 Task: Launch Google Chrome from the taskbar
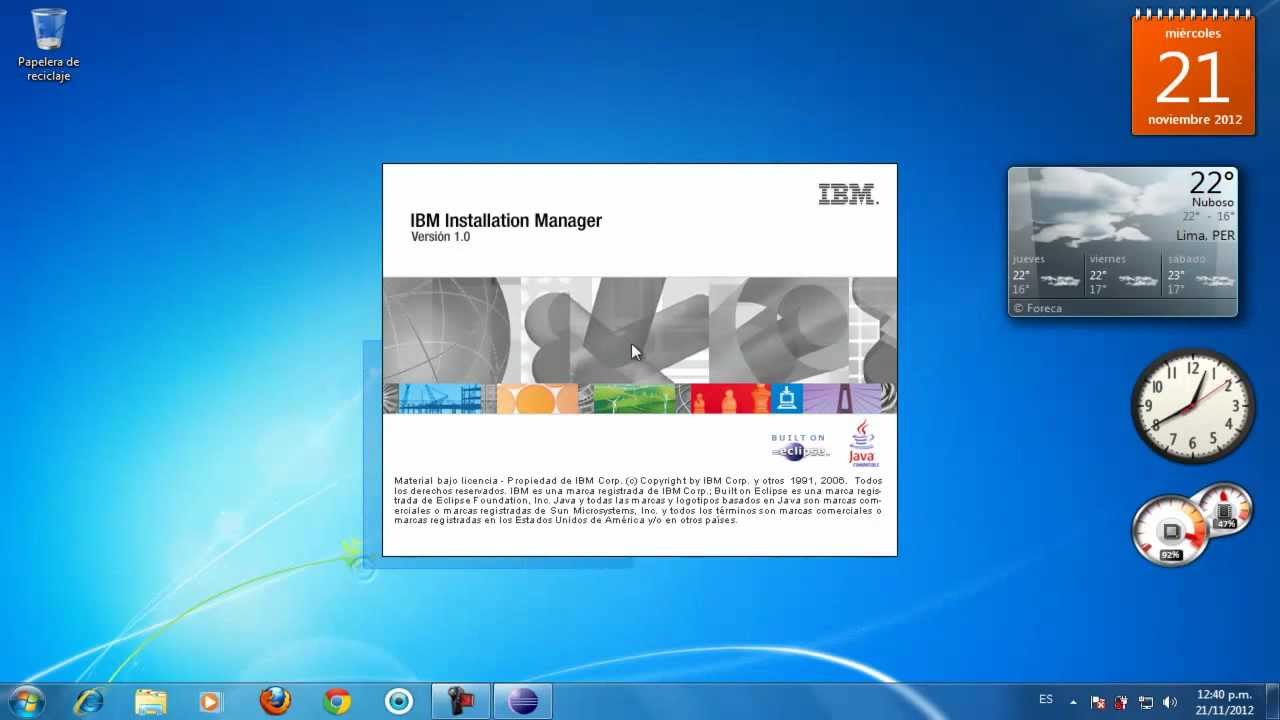(x=337, y=702)
